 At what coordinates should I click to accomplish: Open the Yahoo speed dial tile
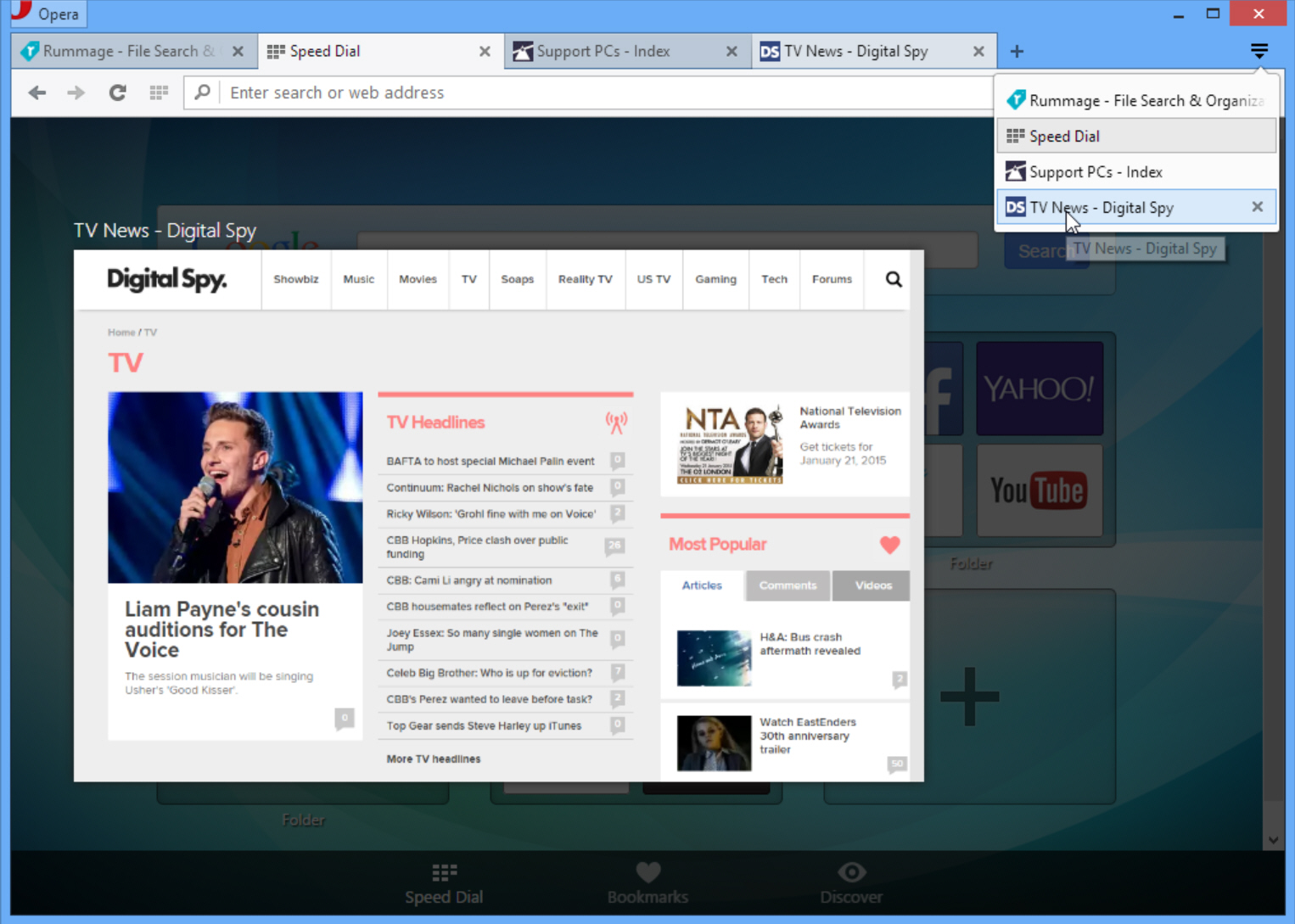[x=1040, y=389]
